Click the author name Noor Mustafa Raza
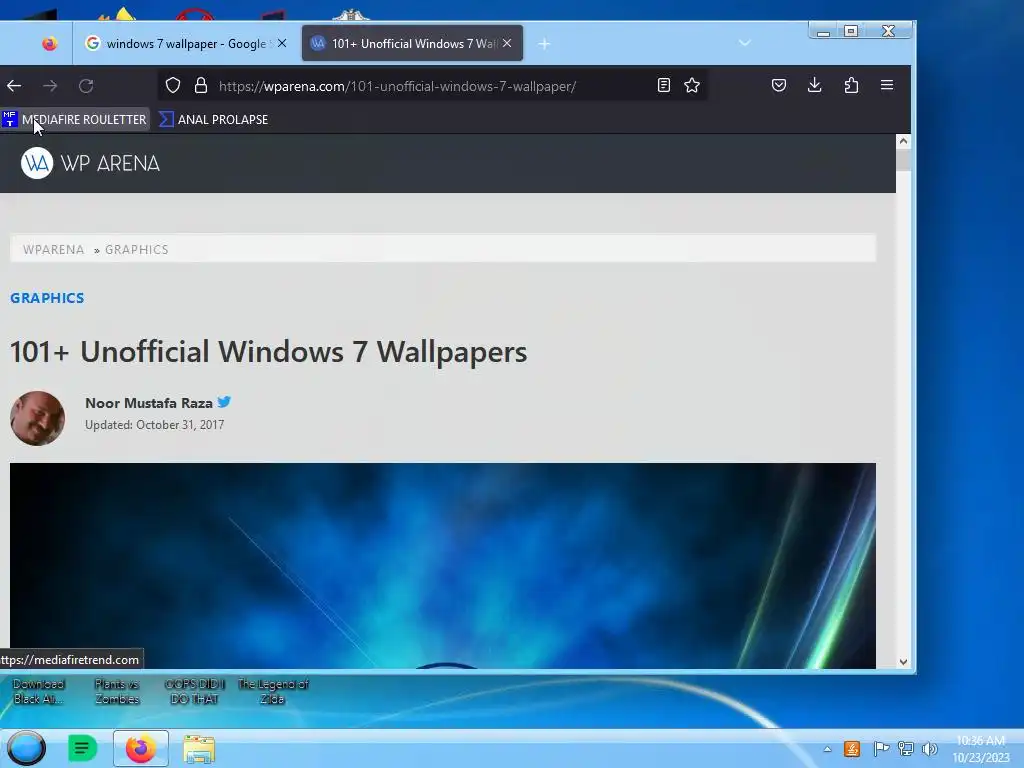This screenshot has height=768, width=1024. point(149,403)
